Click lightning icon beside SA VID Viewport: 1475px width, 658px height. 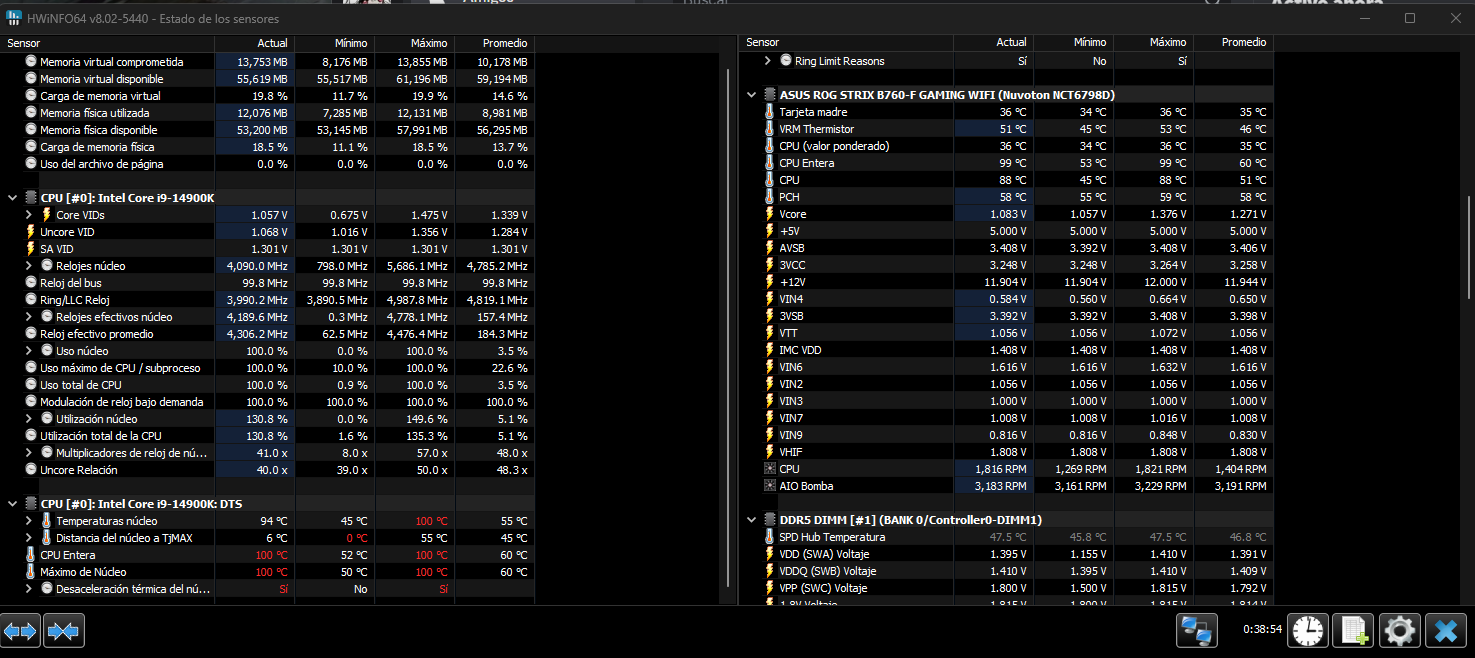click(30, 249)
